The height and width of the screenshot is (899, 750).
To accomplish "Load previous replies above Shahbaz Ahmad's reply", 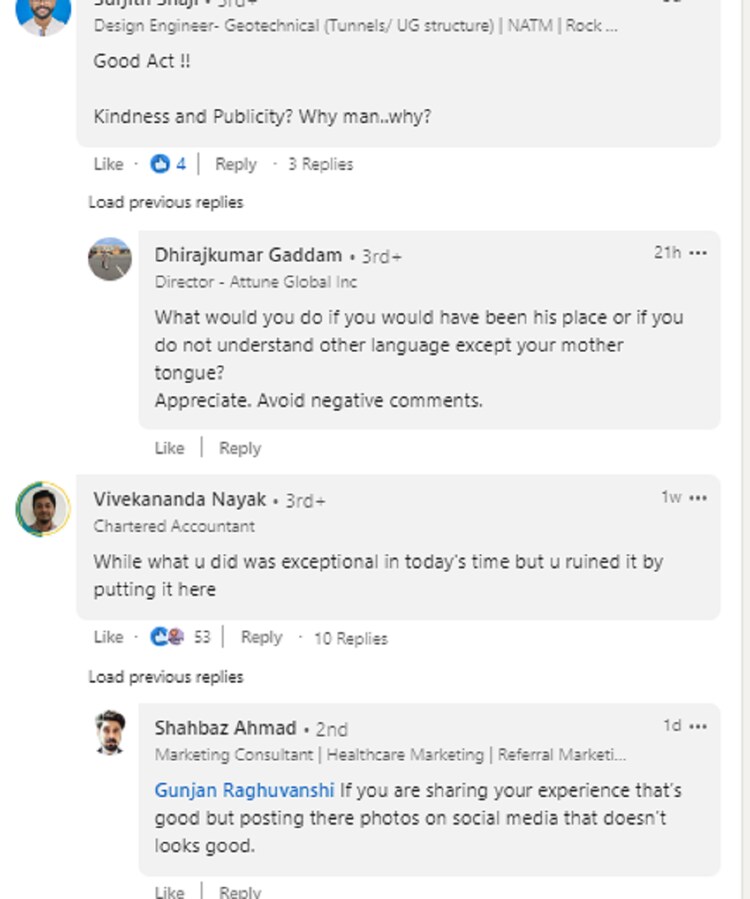I will (x=166, y=677).
